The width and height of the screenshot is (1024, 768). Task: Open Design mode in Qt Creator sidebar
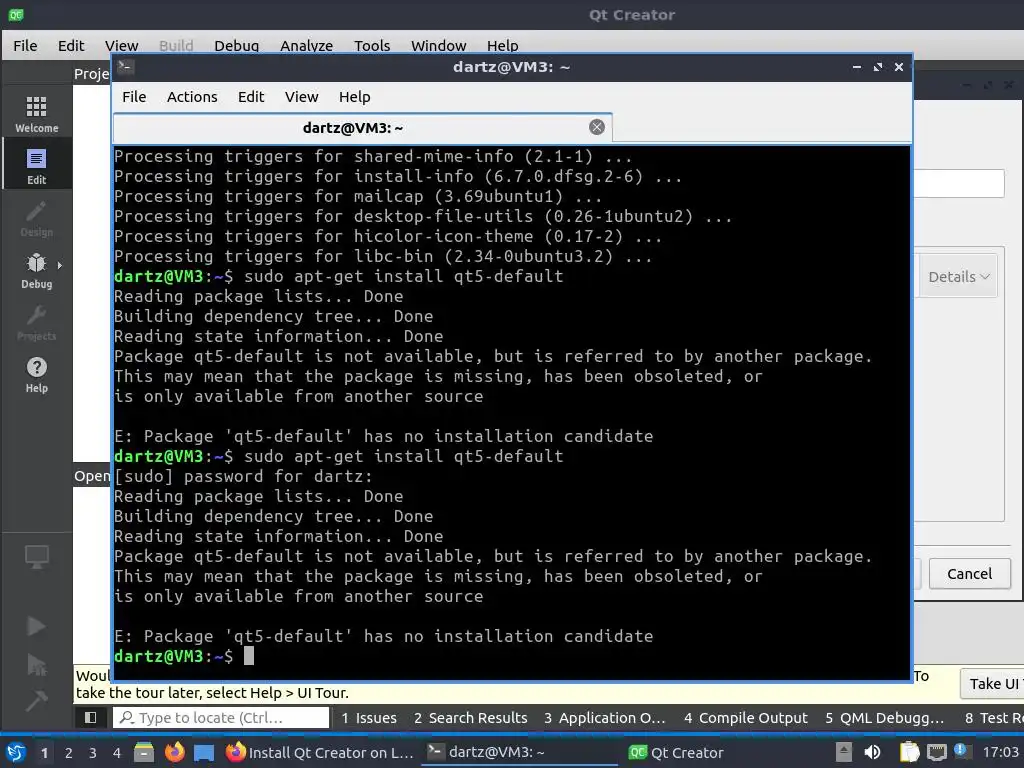click(x=37, y=218)
